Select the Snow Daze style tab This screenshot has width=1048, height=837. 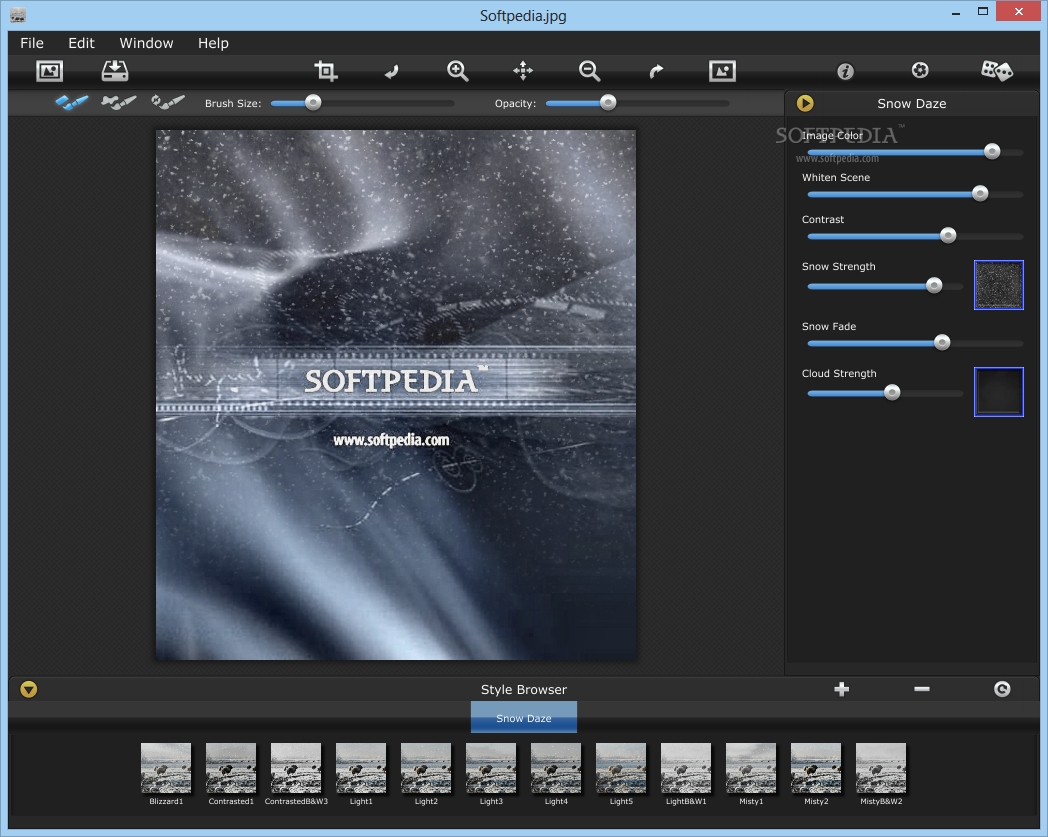click(x=524, y=718)
